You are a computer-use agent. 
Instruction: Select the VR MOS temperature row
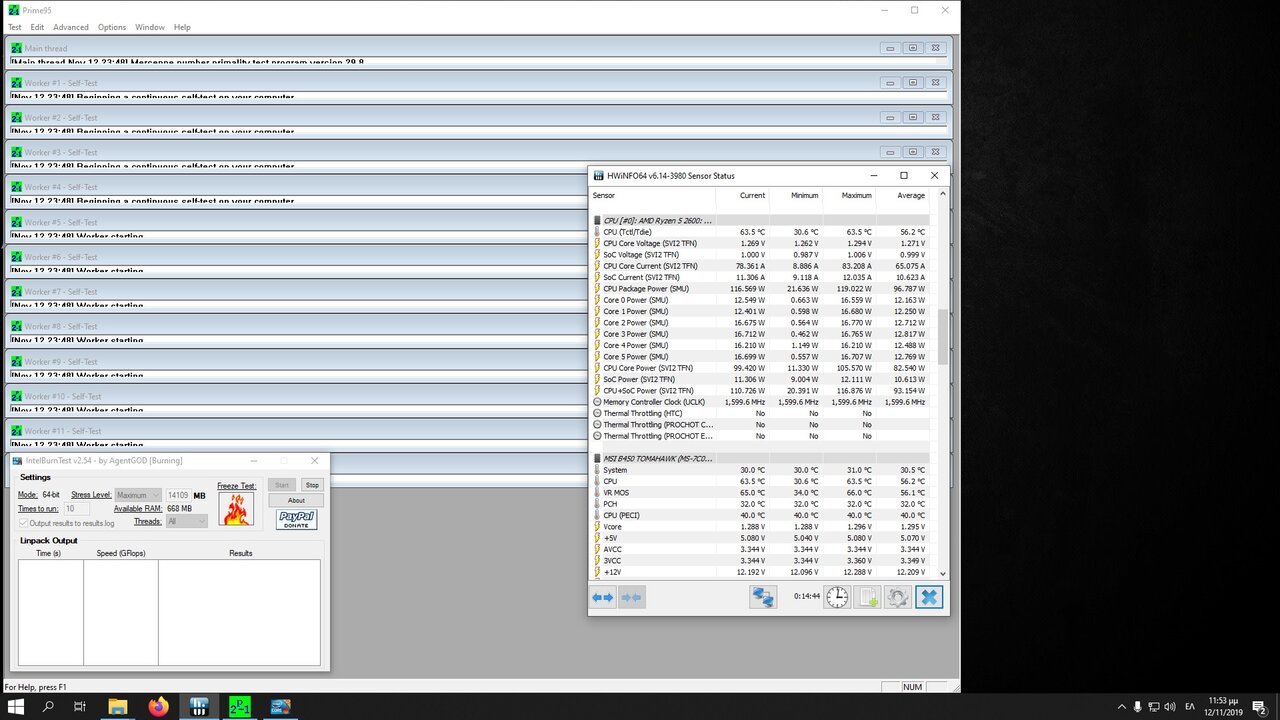click(760, 493)
